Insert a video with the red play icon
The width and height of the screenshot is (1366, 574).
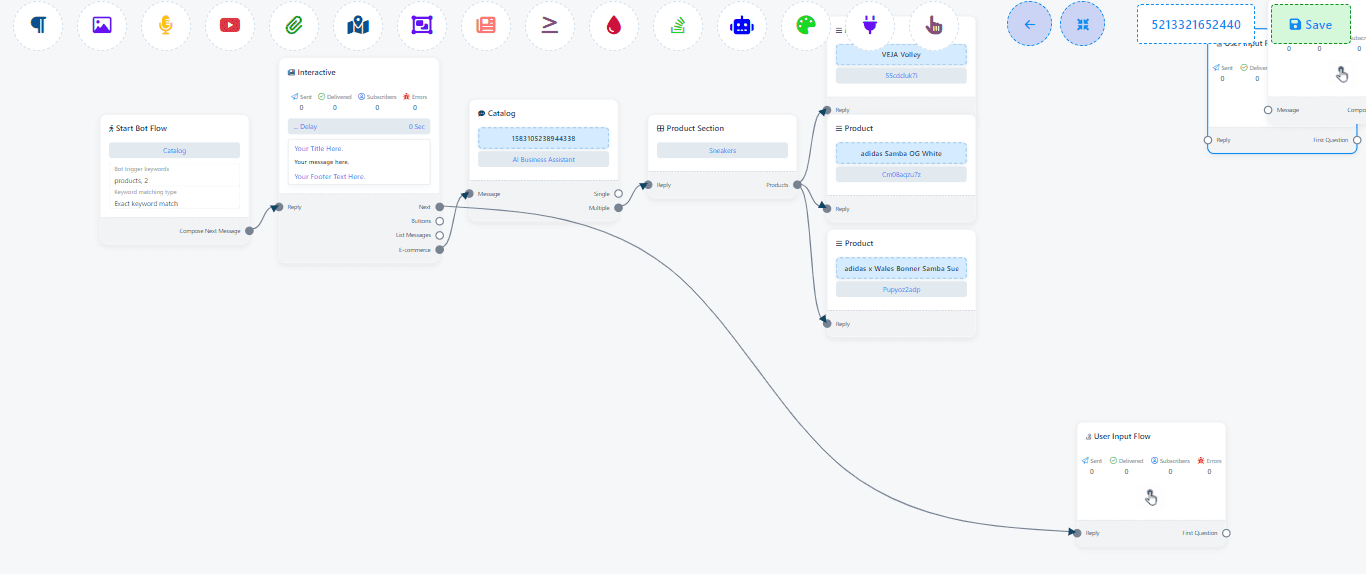point(230,25)
